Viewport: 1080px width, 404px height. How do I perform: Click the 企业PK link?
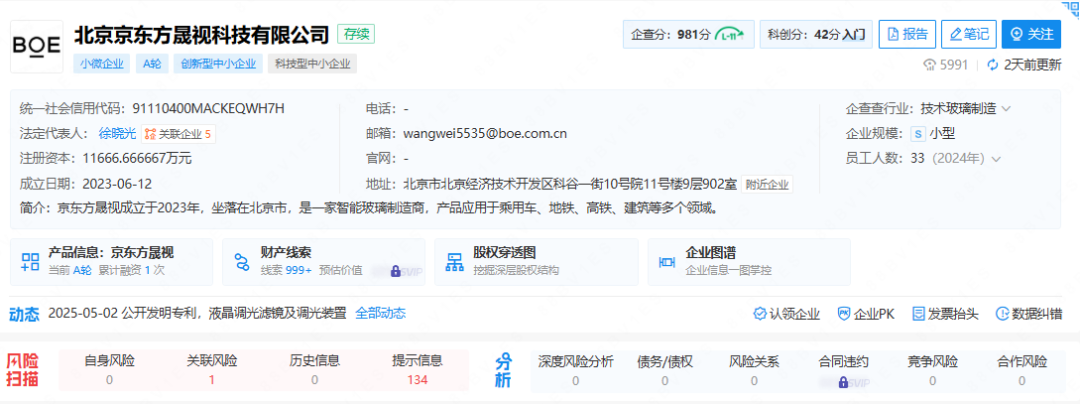[866, 314]
